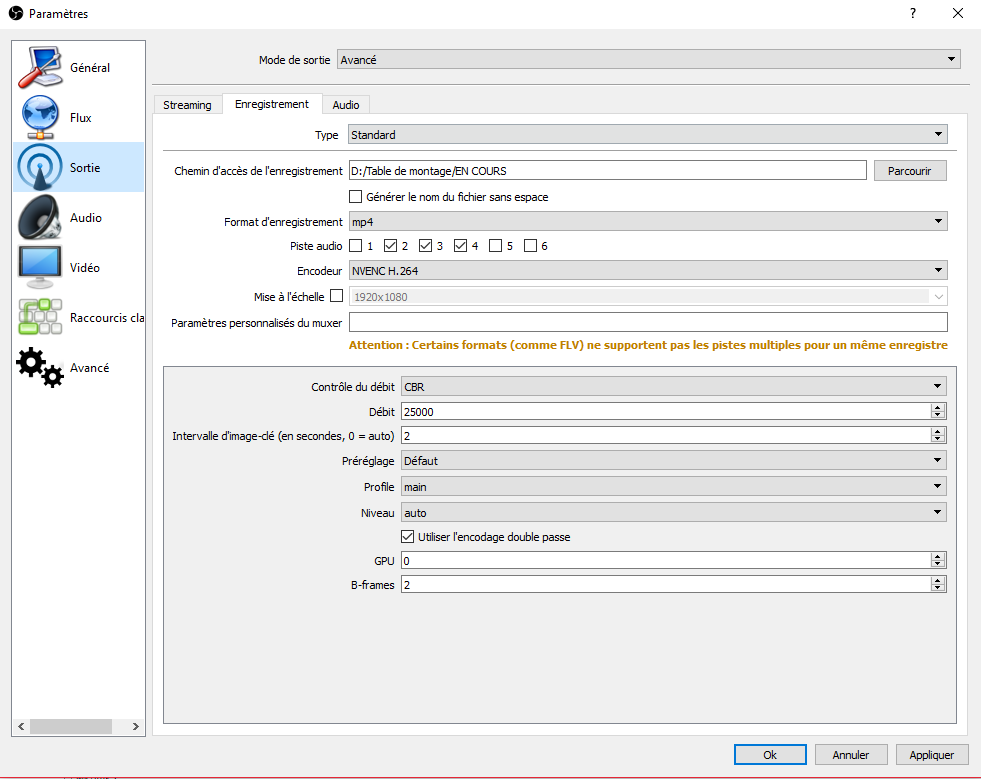This screenshot has width=981, height=779.
Task: Check audio track 1 checkbox
Action: [355, 245]
